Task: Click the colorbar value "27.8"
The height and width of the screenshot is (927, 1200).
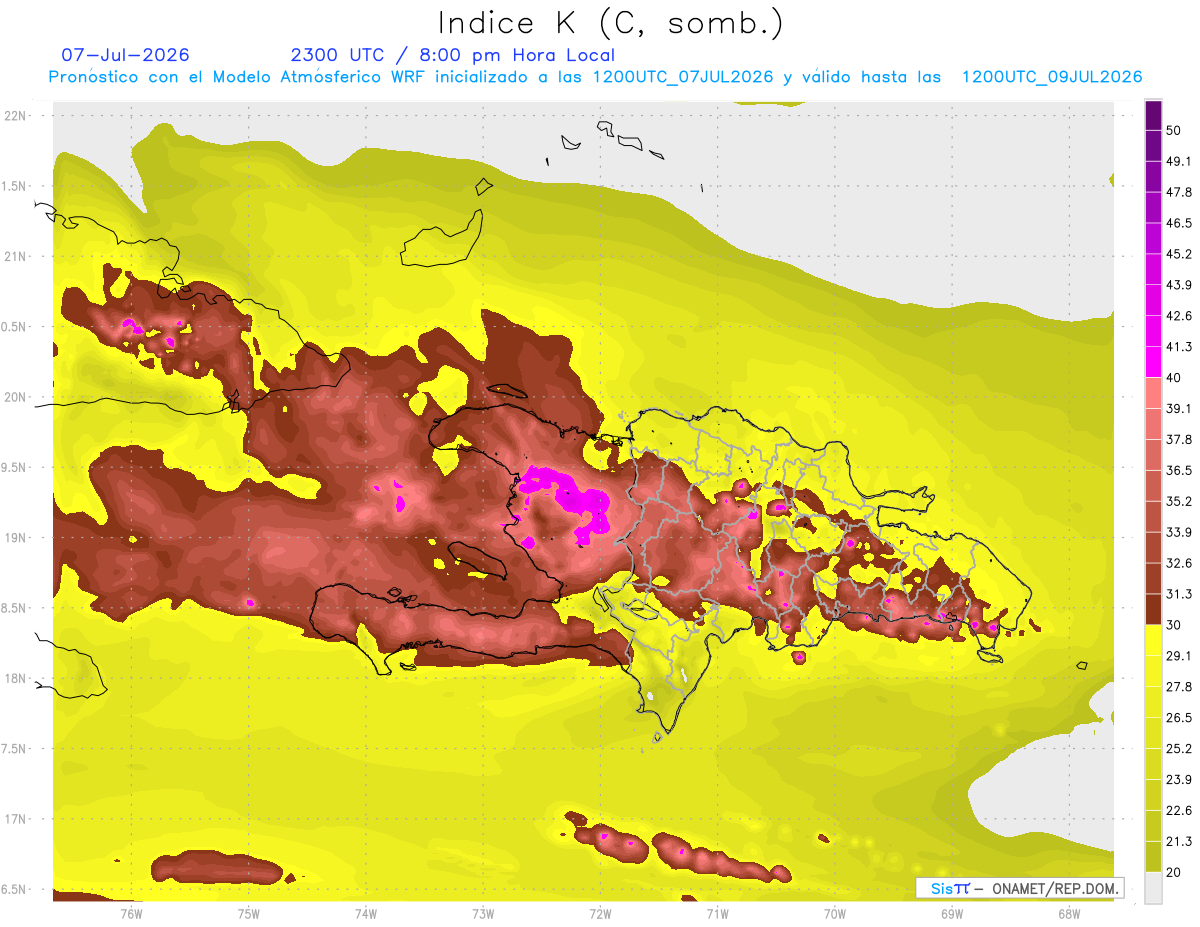Action: tap(1179, 687)
